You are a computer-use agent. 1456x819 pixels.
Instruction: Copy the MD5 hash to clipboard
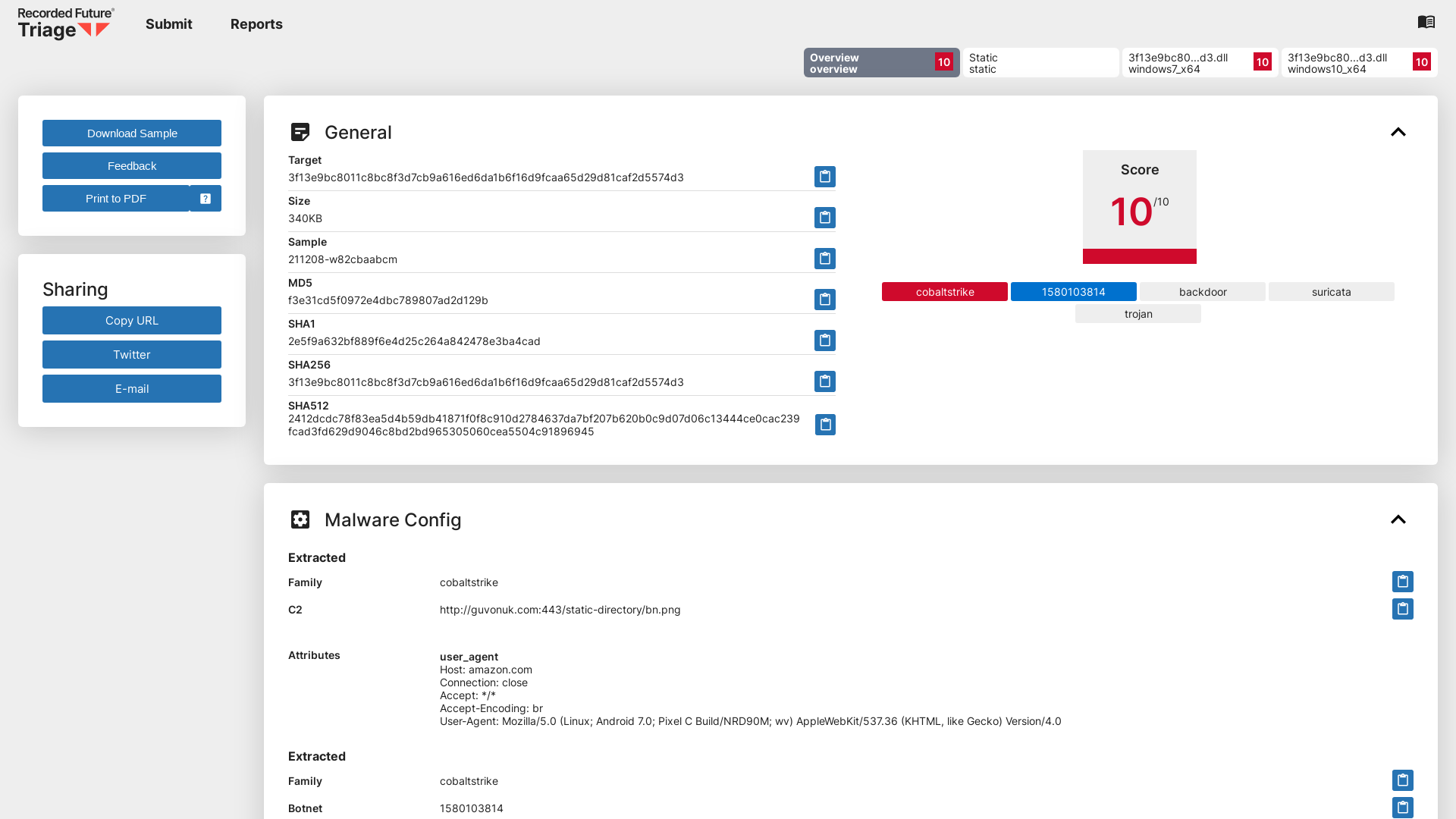[825, 300]
